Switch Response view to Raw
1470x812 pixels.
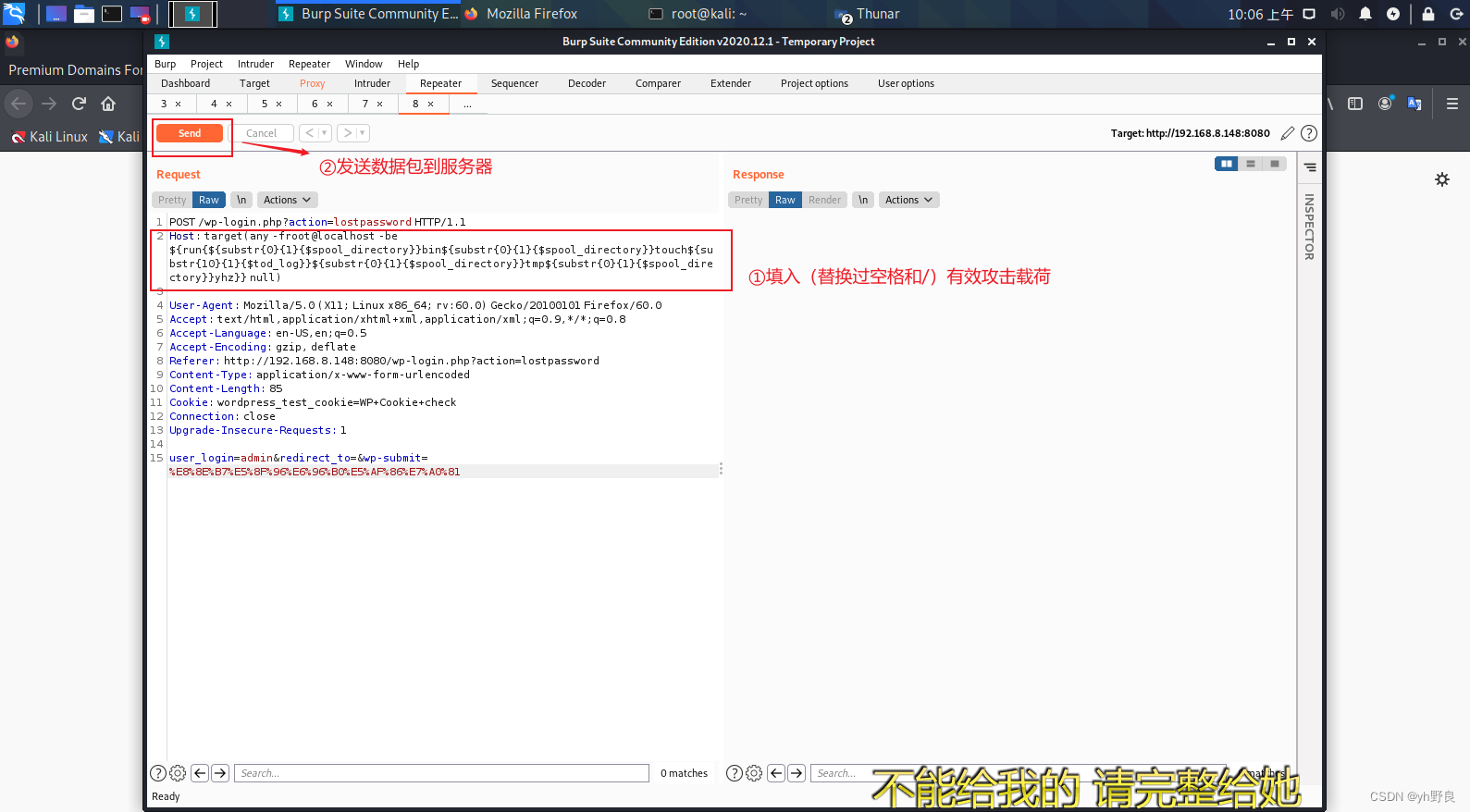point(785,200)
